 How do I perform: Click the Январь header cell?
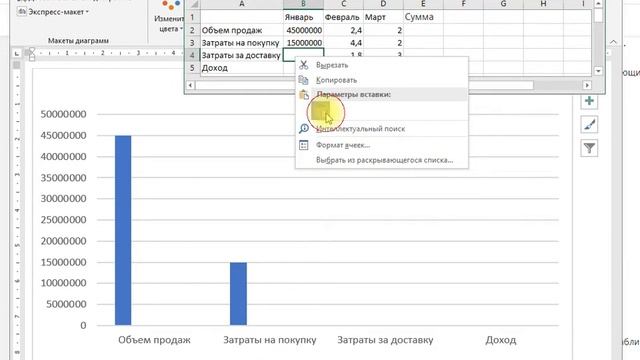point(303,17)
